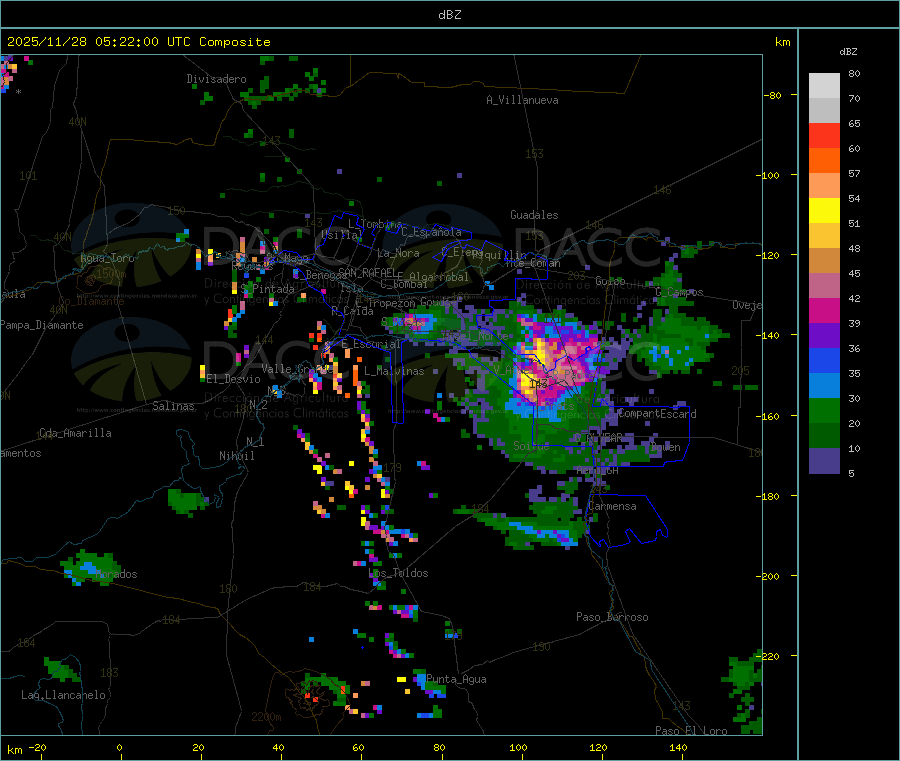Click the Nihuil place label
Screen dimensions: 900x761
pyautogui.click(x=236, y=456)
